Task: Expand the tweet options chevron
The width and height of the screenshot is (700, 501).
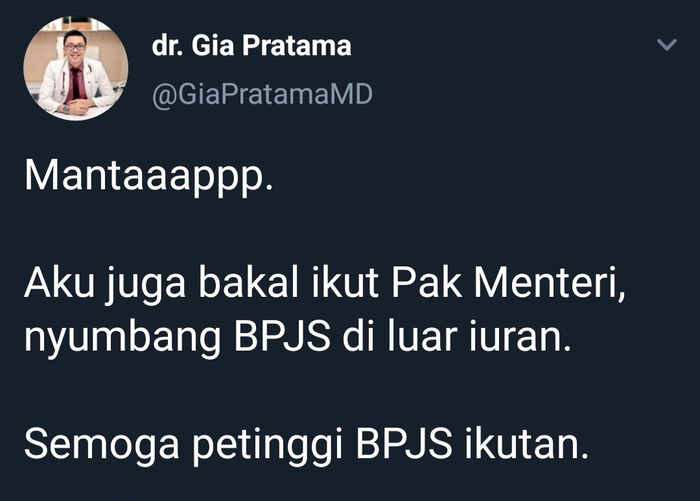Action: pyautogui.click(x=667, y=45)
